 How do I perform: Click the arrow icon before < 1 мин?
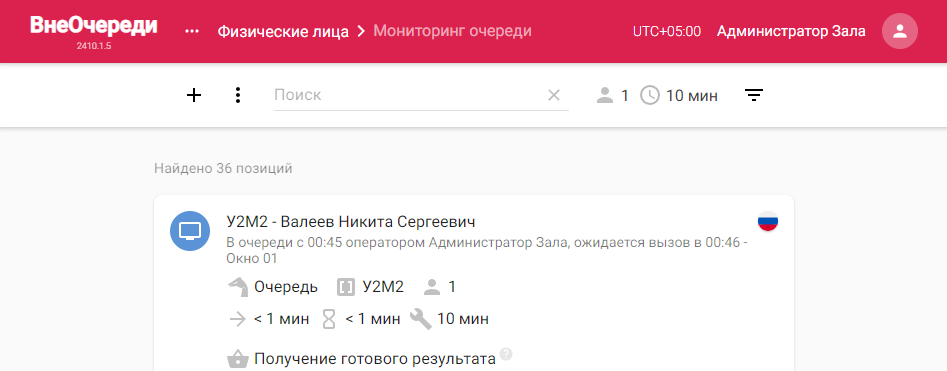tap(238, 319)
